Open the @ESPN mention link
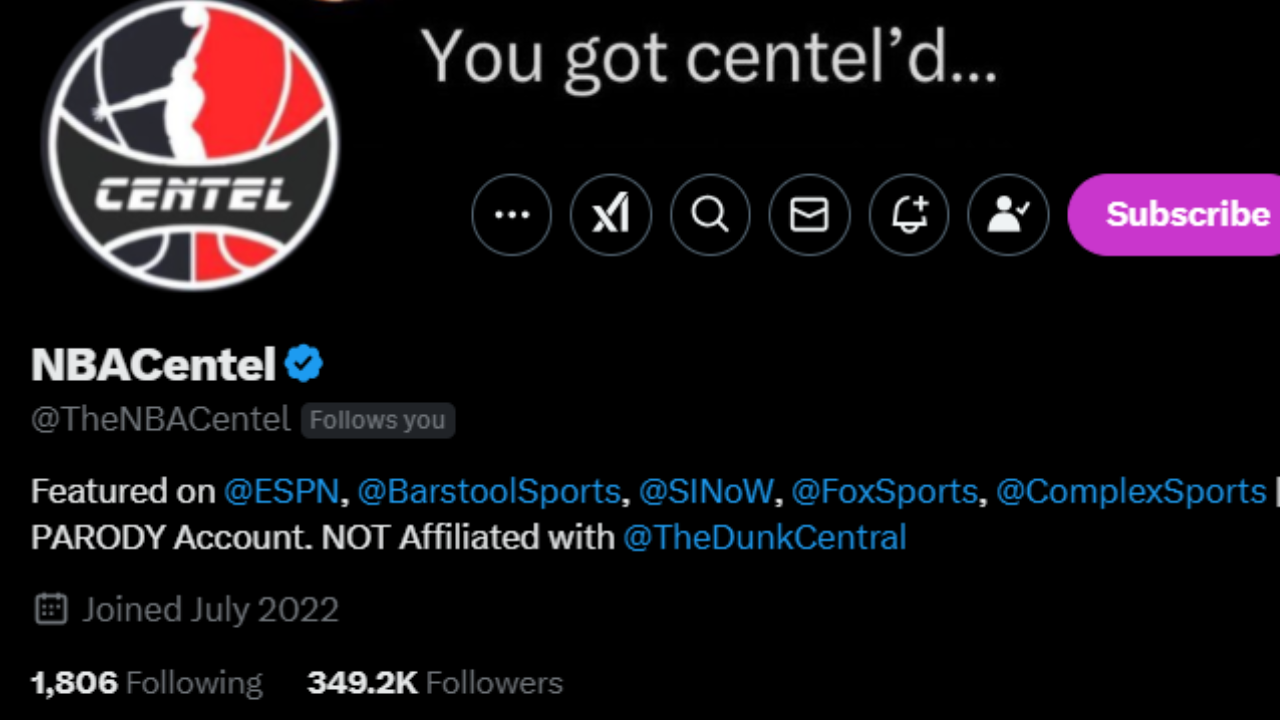 pyautogui.click(x=281, y=491)
